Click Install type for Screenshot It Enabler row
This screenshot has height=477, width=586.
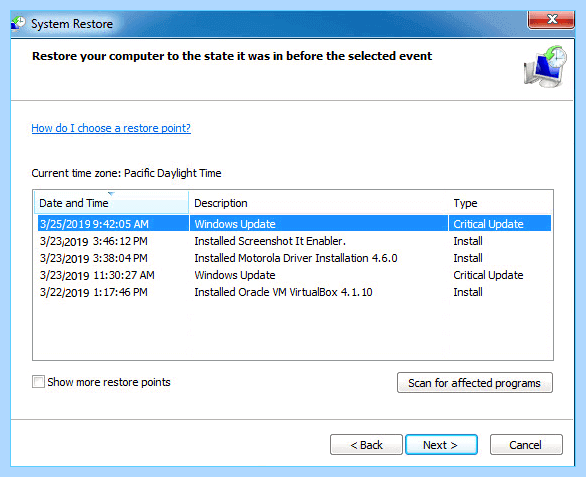tap(468, 241)
